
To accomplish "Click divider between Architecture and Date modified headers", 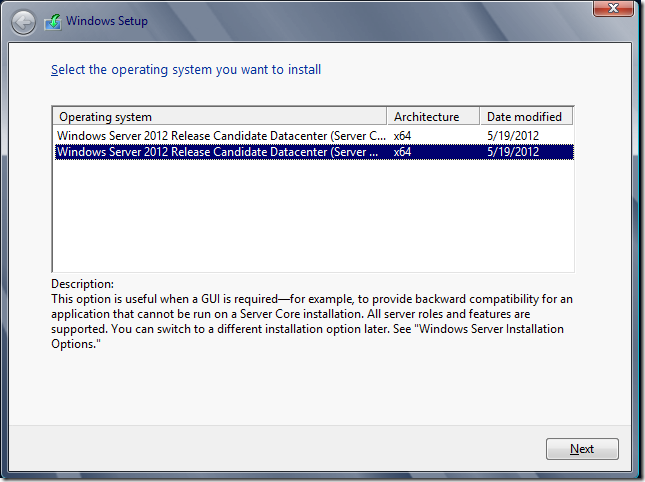I will (x=480, y=117).
